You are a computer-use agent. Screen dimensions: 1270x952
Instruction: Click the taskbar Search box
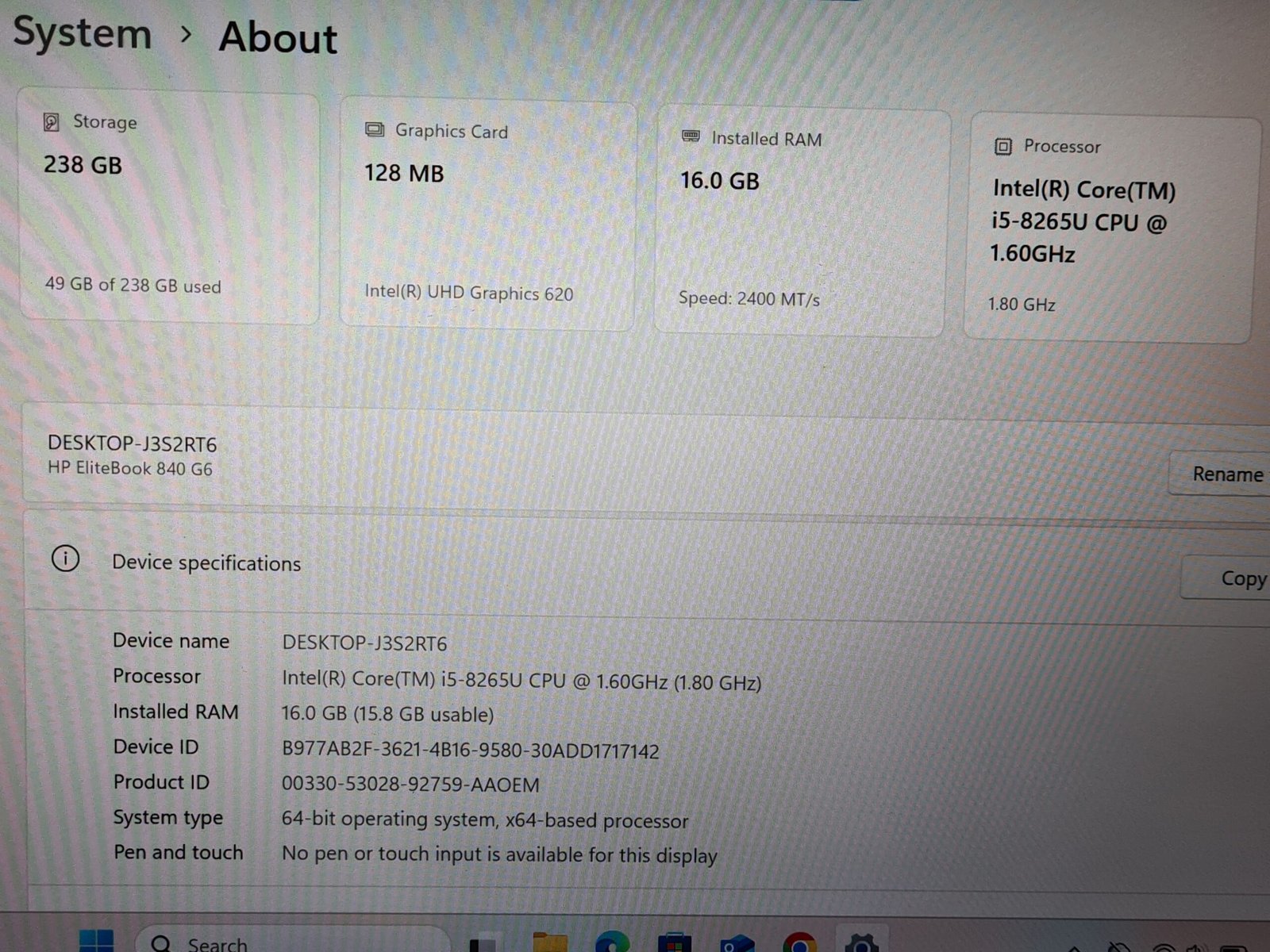[x=294, y=943]
